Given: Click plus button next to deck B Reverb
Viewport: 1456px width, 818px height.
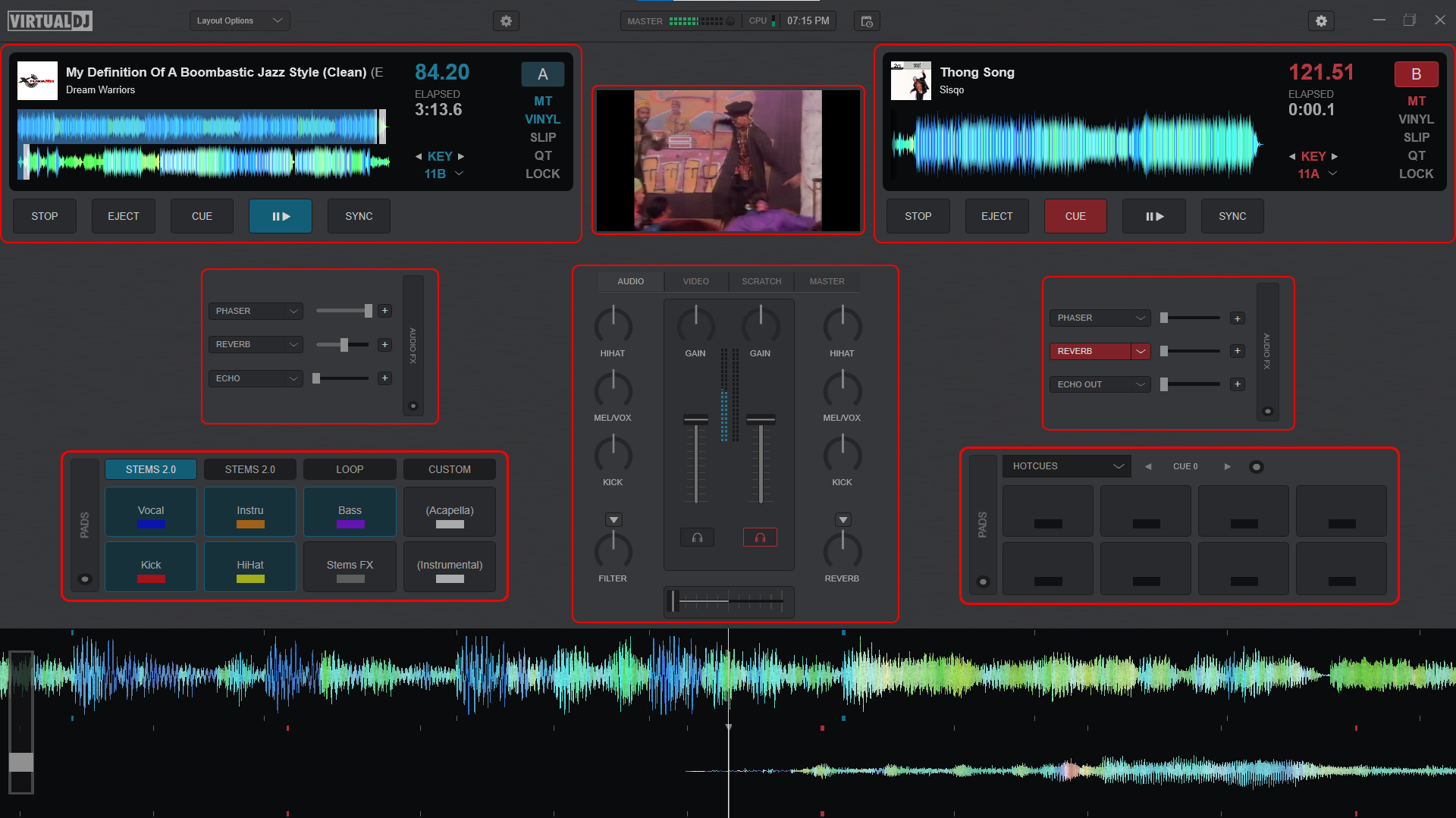Looking at the screenshot, I should pos(1238,351).
